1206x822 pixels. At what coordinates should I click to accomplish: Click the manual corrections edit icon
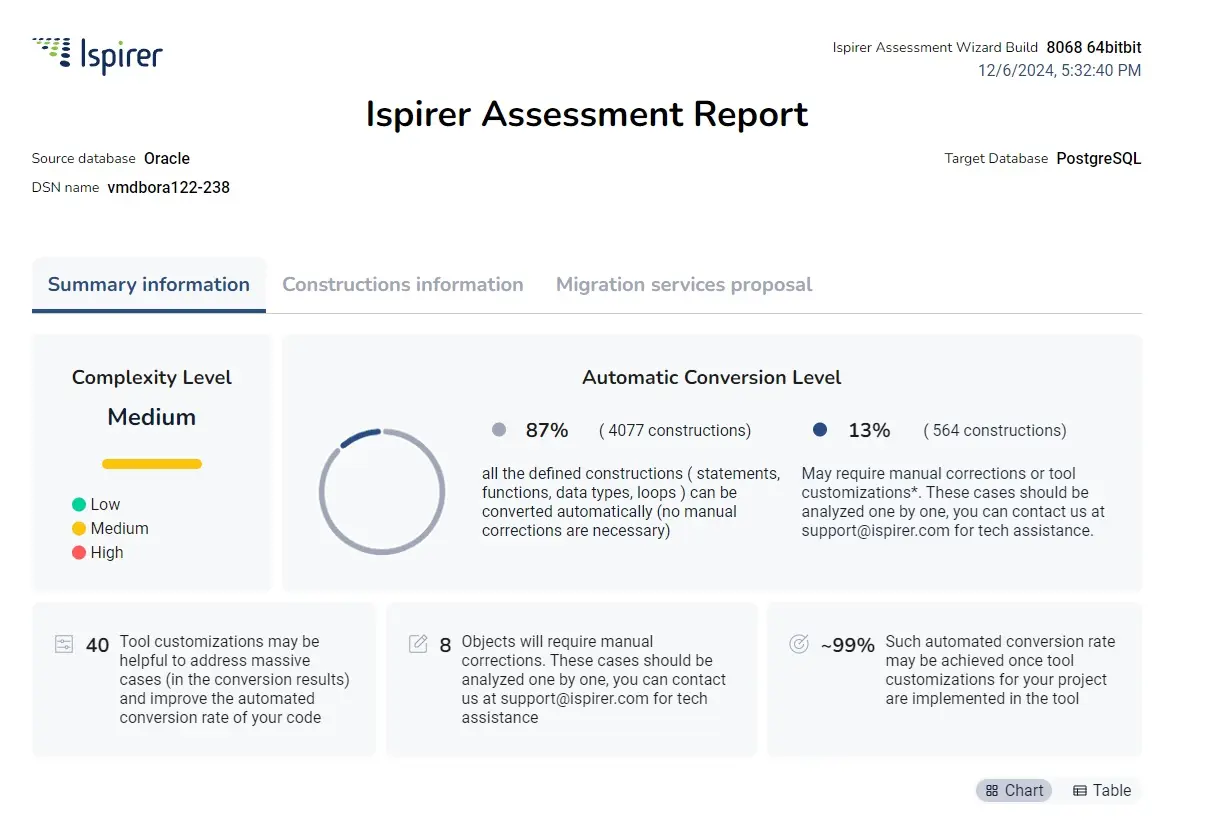pos(419,644)
